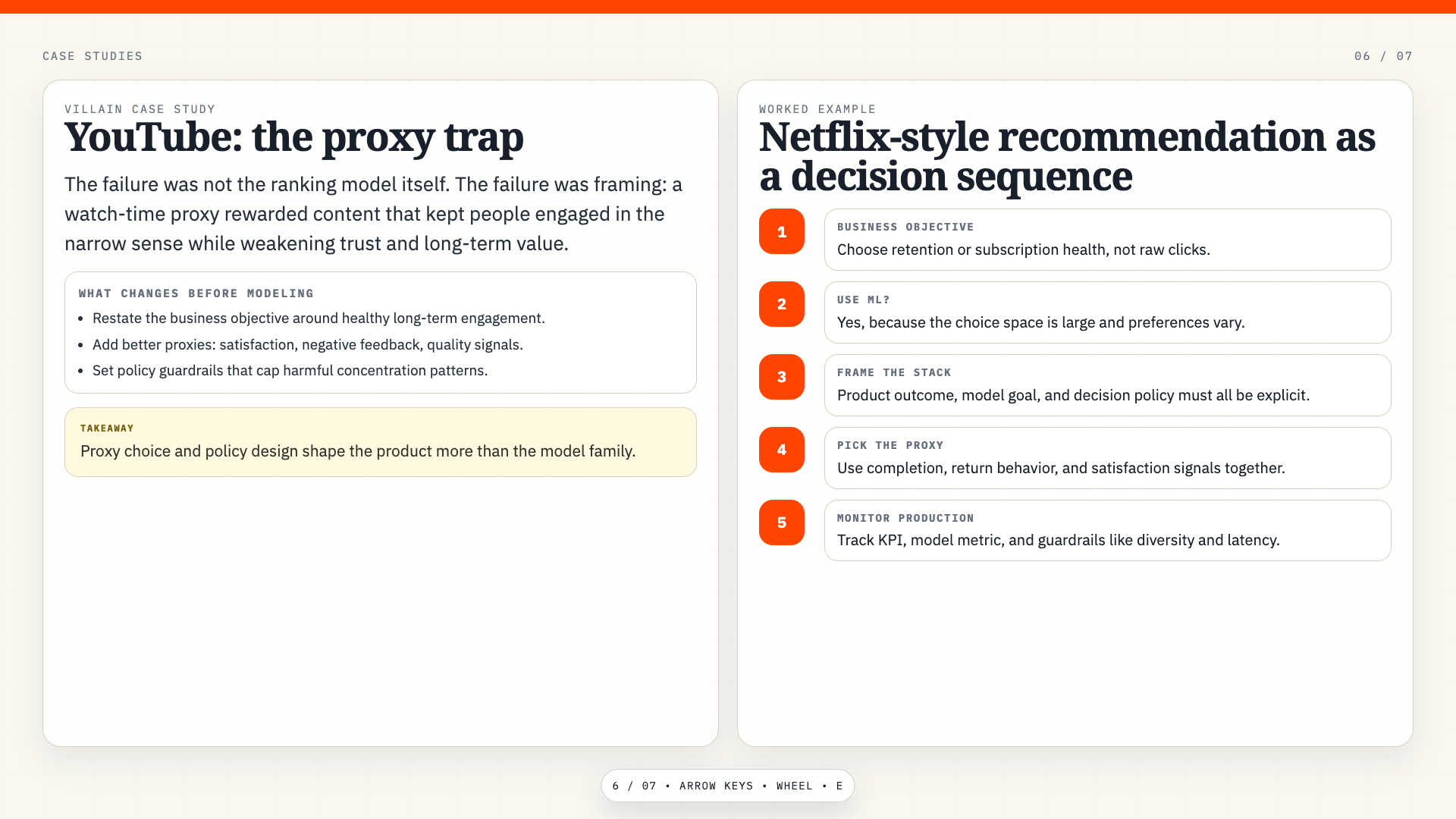
Task: Click the orange number 2 badge
Action: coord(782,304)
